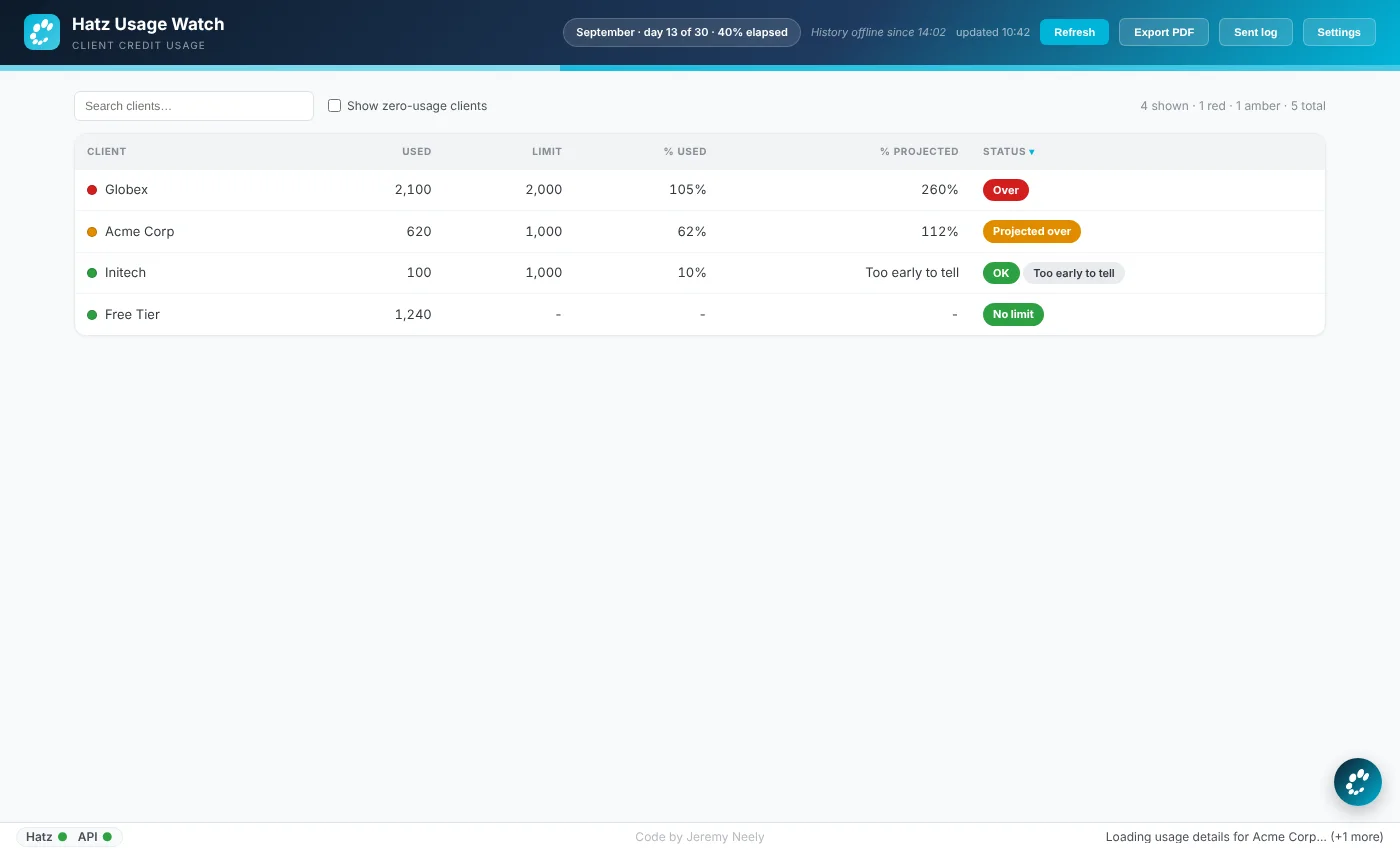The width and height of the screenshot is (1400, 850).
Task: Click the green status dot beside Free Tier
Action: (x=92, y=315)
